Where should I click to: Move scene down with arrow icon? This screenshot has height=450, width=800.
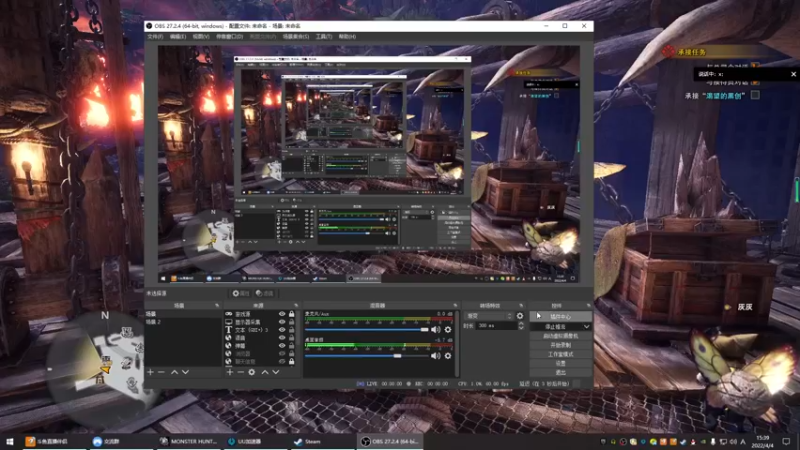click(185, 372)
